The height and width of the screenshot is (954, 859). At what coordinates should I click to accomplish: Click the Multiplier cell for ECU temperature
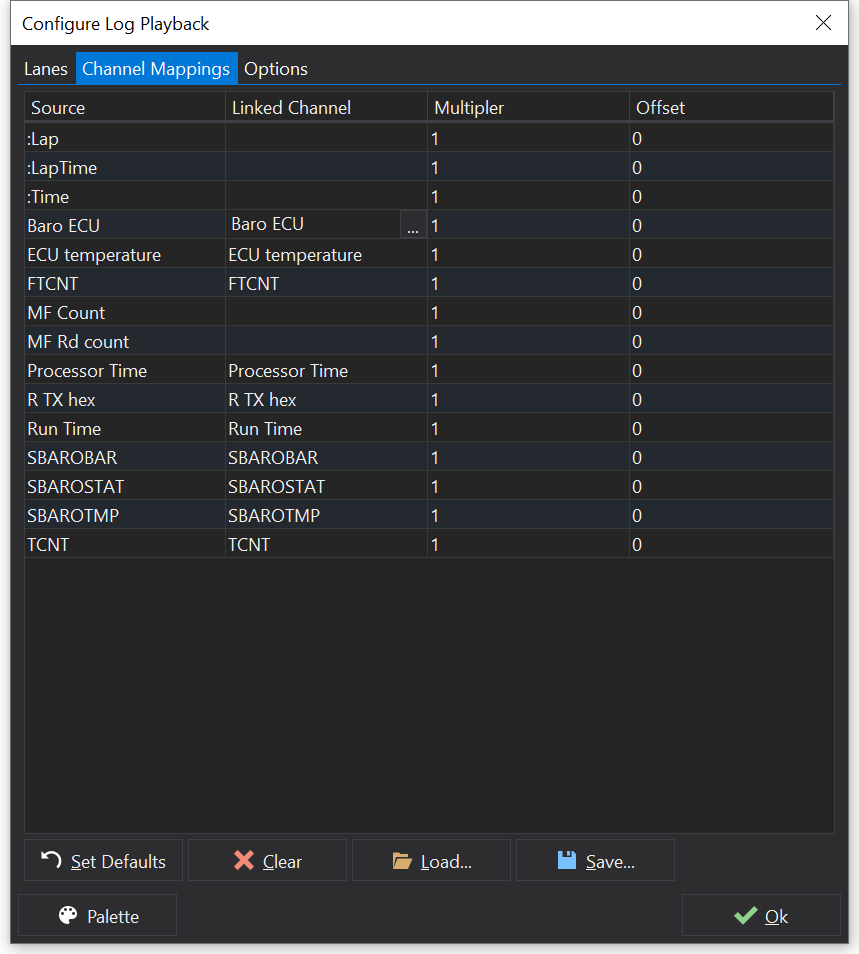(x=528, y=255)
